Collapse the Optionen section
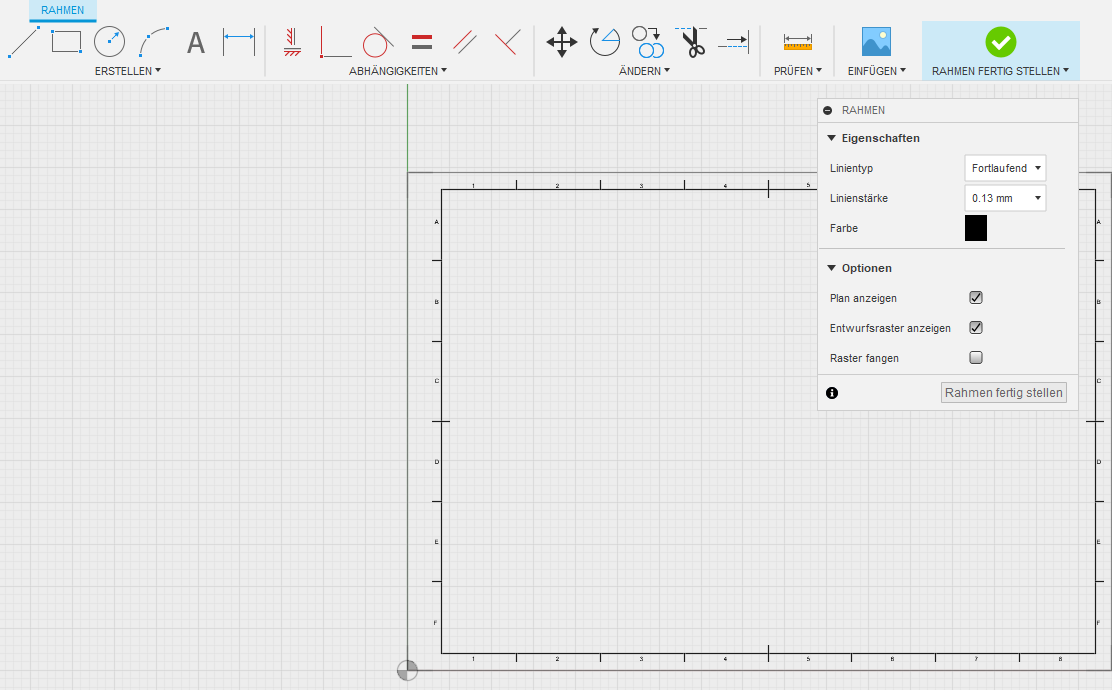 click(832, 268)
